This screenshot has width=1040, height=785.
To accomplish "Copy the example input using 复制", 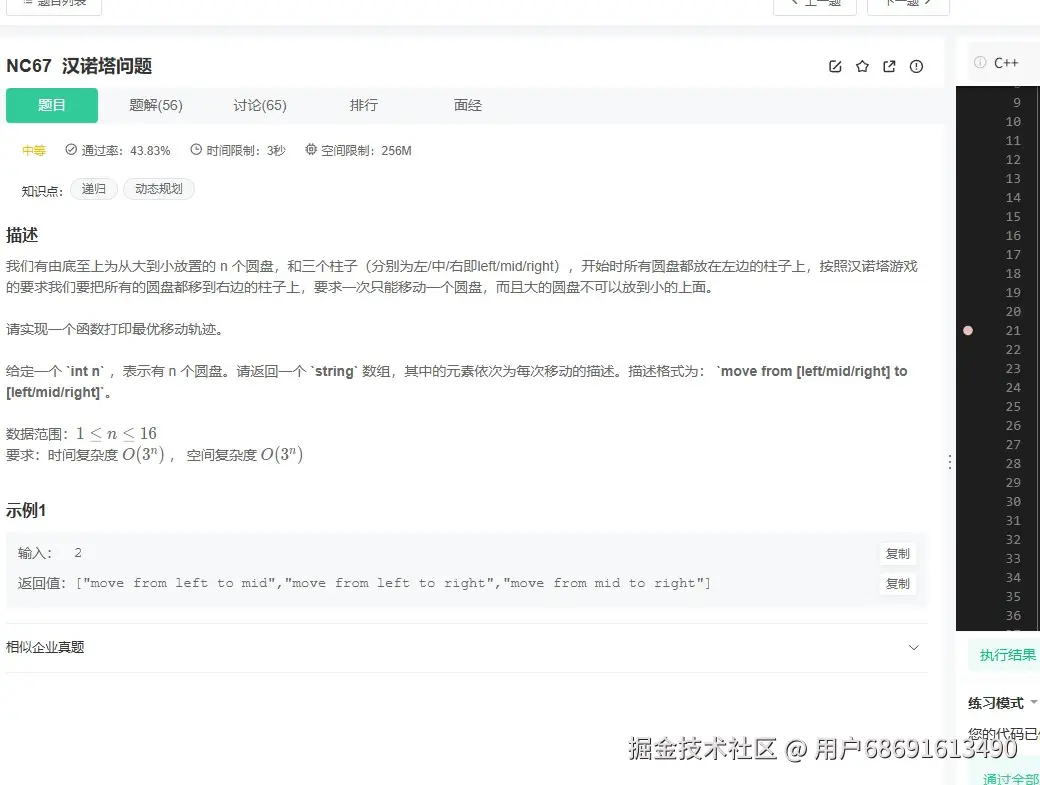I will coord(897,553).
